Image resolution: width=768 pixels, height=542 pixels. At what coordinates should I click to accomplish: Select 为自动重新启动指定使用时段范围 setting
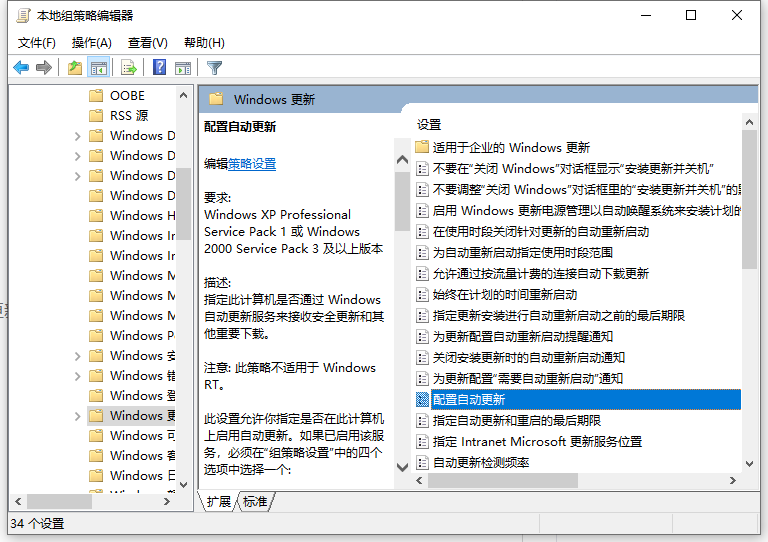coord(523,253)
